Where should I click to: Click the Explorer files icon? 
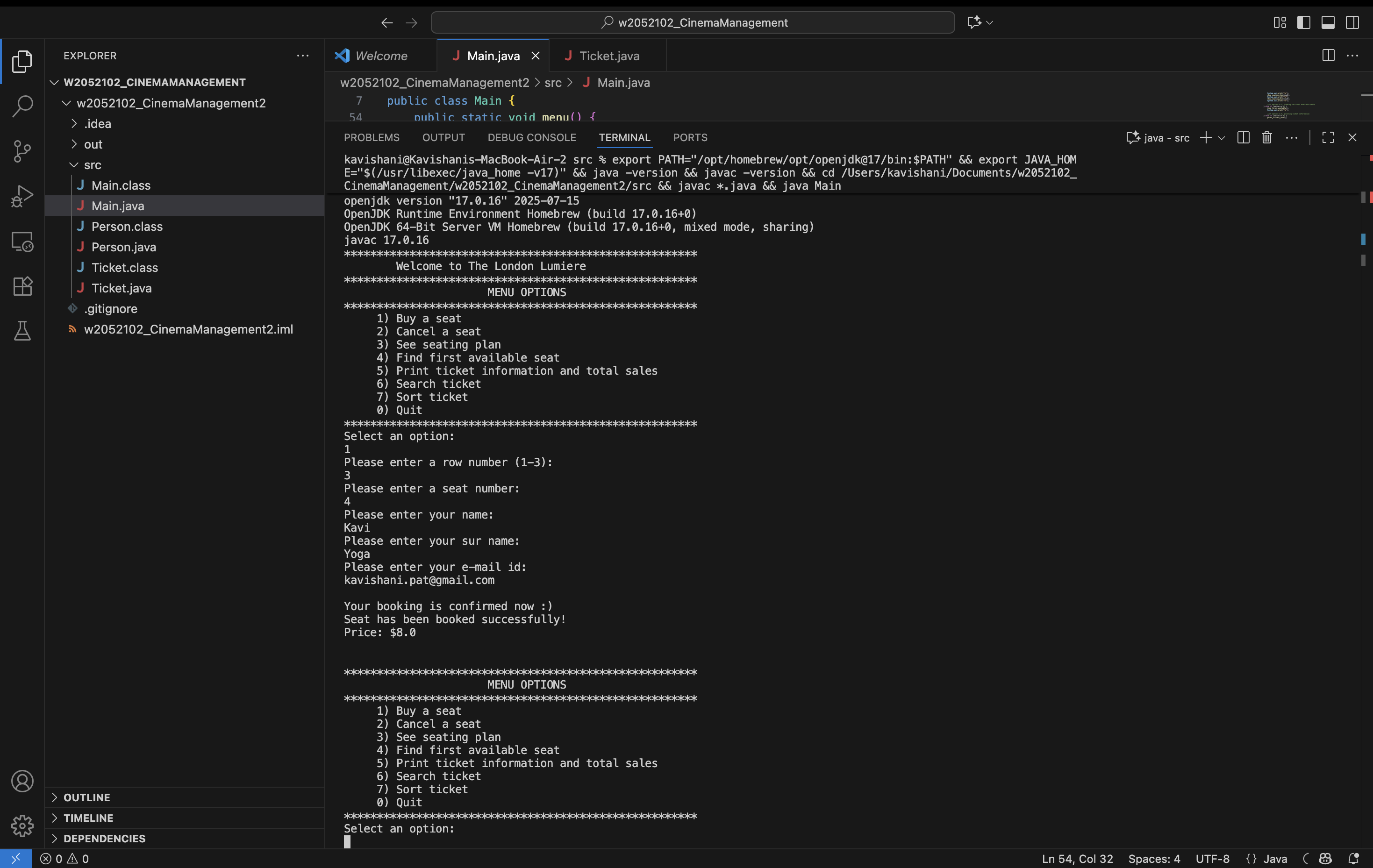pos(22,62)
